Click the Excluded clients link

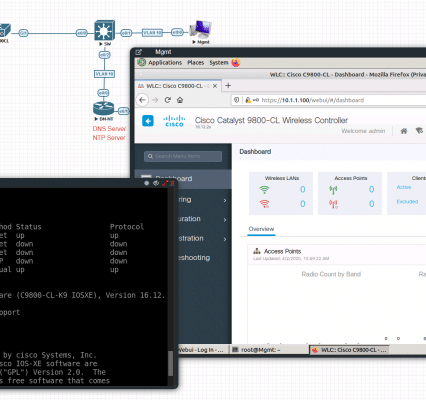(x=407, y=201)
